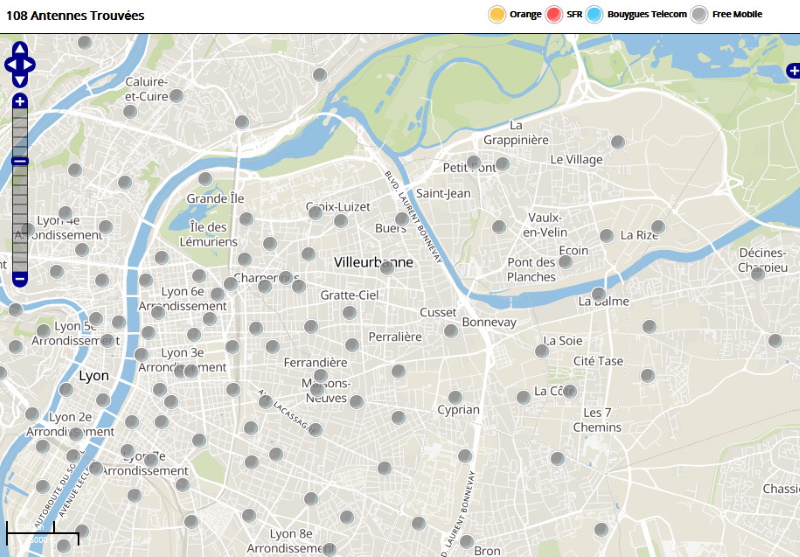Select the antenna marker beside La Soie

[542, 350]
